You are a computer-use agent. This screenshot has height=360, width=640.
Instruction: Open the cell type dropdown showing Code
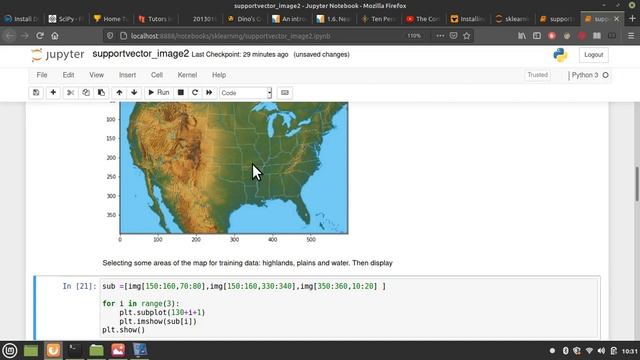pyautogui.click(x=245, y=93)
